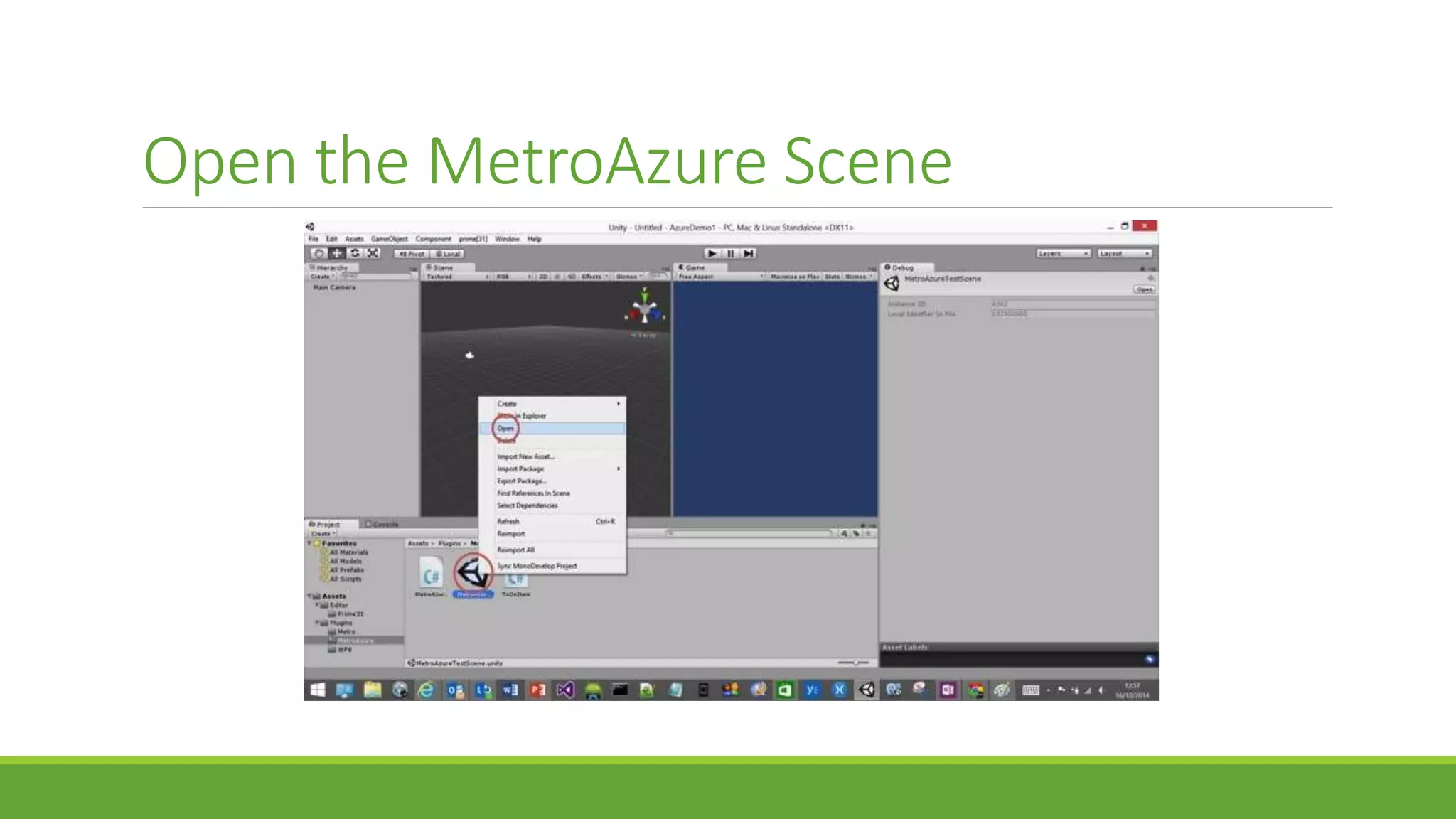Select All Materials under Favorites
This screenshot has width=1456, height=819.
(344, 552)
